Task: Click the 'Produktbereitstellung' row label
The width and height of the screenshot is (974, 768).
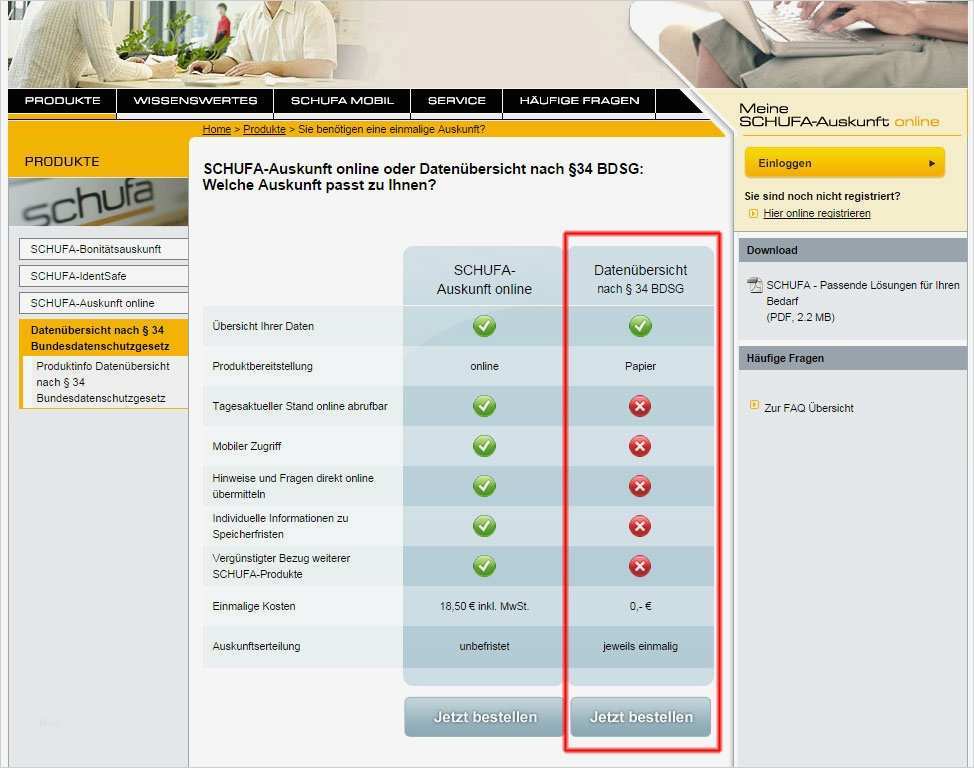Action: click(x=262, y=366)
